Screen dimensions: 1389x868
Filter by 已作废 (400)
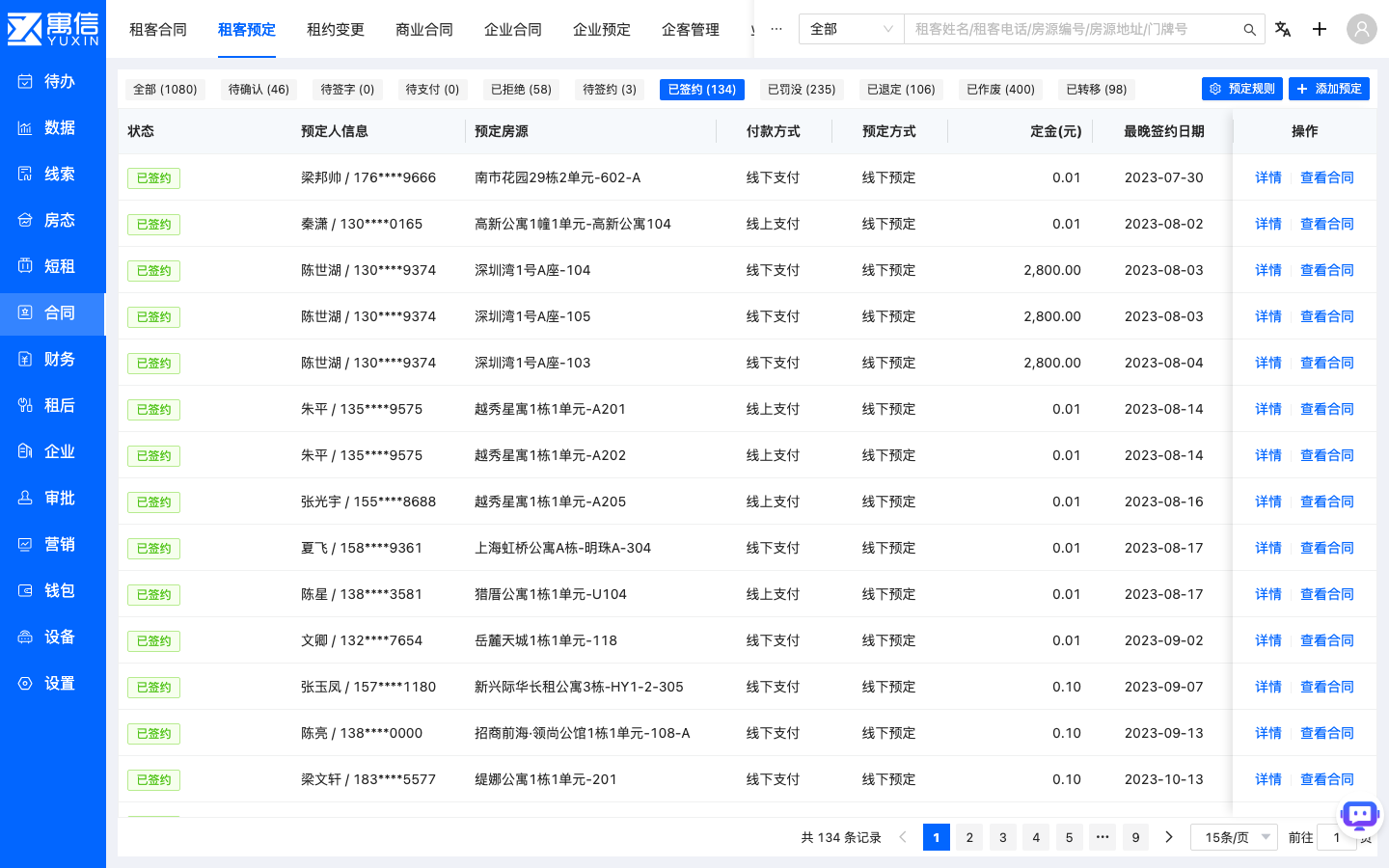tap(1000, 90)
